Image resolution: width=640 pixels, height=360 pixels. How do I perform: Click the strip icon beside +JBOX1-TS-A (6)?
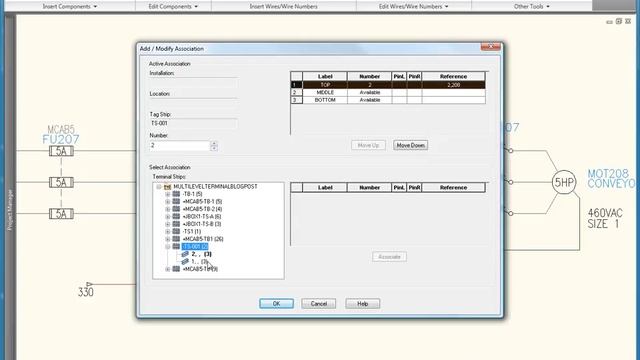[x=176, y=216]
